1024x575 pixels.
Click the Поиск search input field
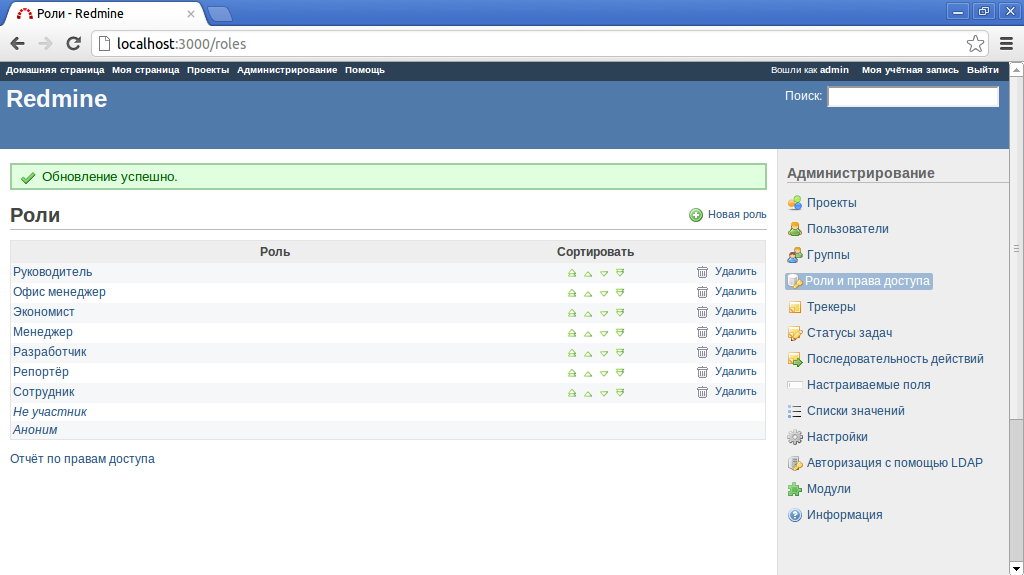coord(913,97)
